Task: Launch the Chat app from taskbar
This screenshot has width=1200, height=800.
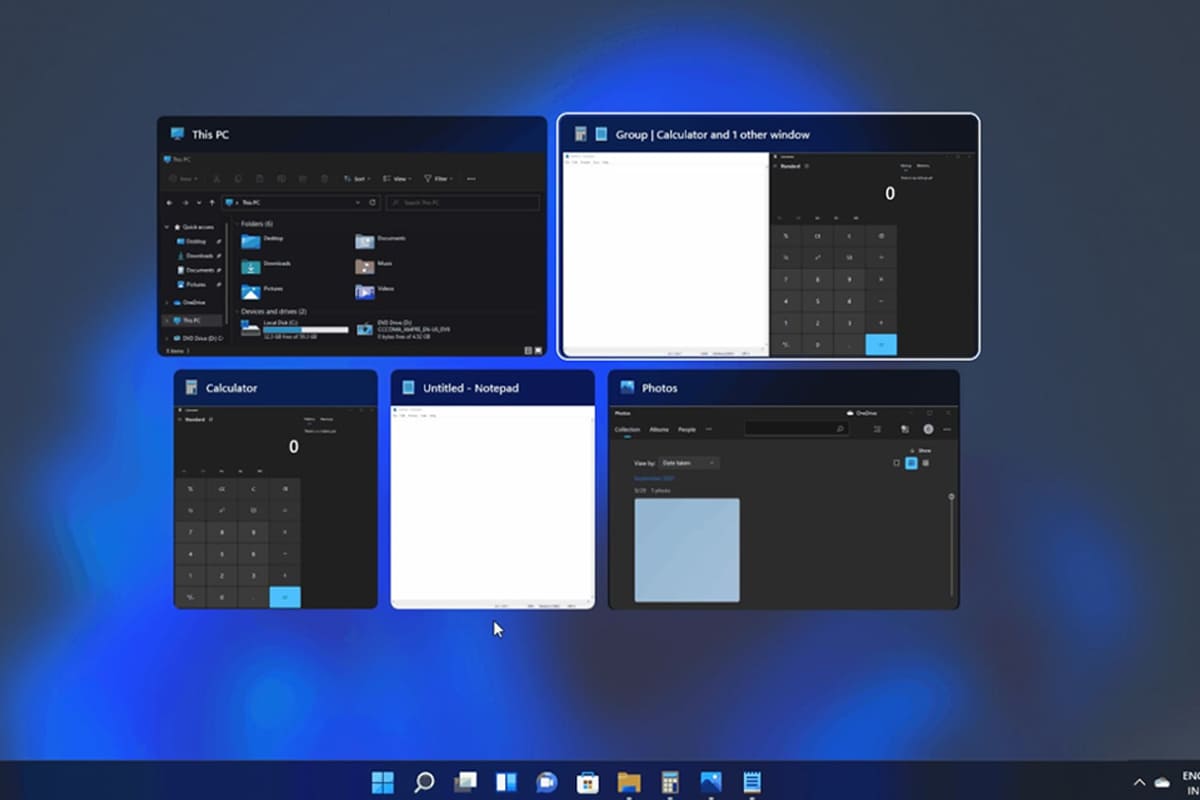Action: pos(547,782)
